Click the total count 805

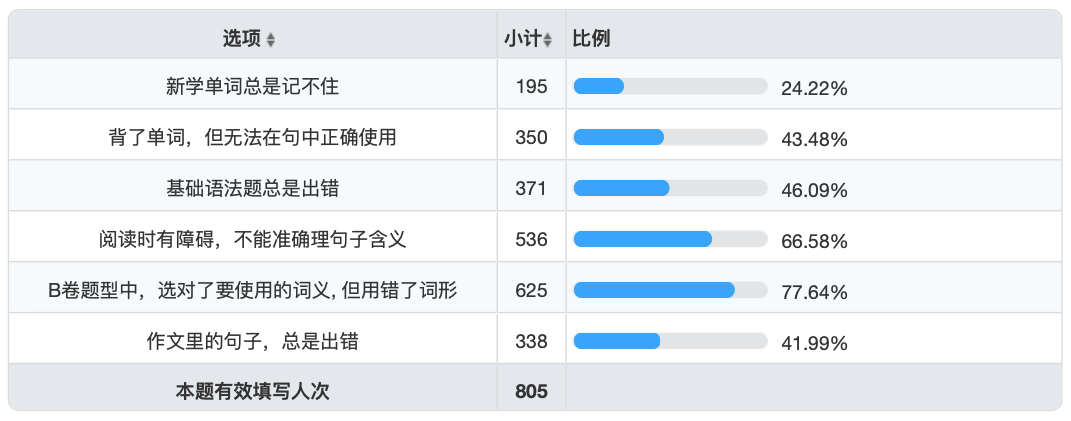531,392
